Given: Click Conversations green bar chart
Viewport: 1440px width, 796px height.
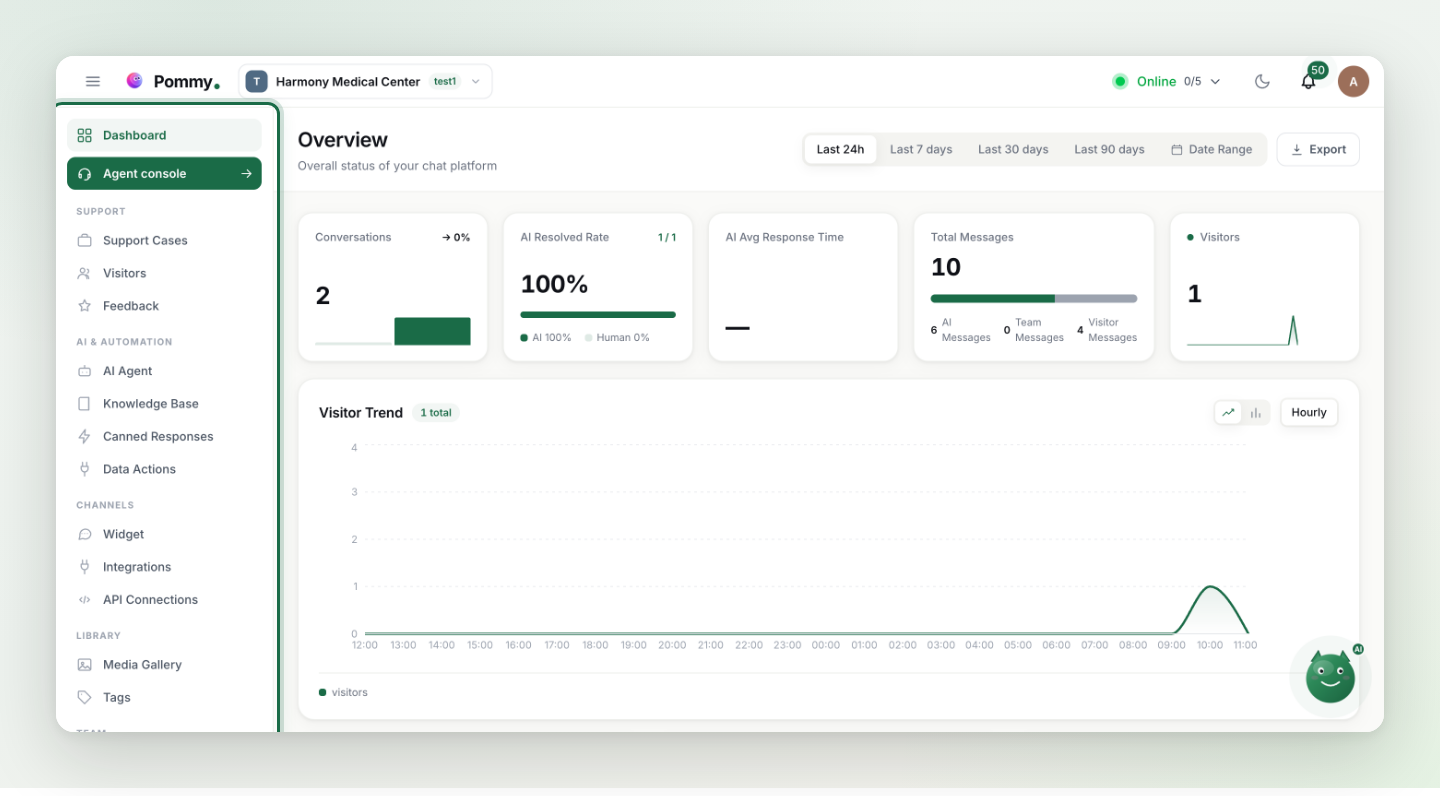Looking at the screenshot, I should pos(432,331).
